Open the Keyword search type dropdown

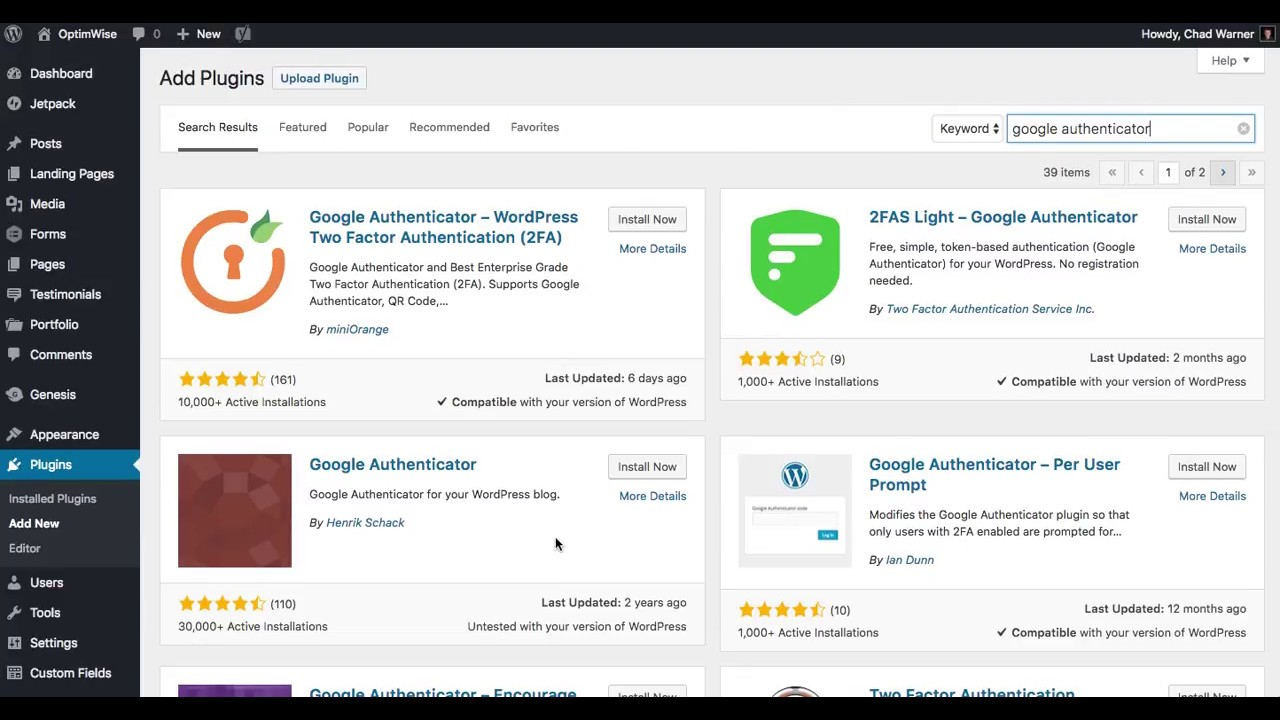coord(968,128)
